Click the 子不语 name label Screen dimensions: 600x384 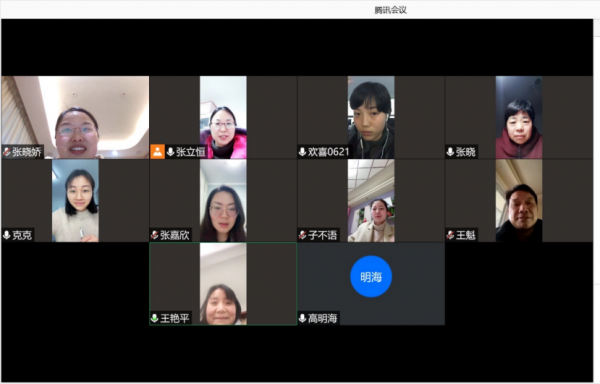click(323, 235)
